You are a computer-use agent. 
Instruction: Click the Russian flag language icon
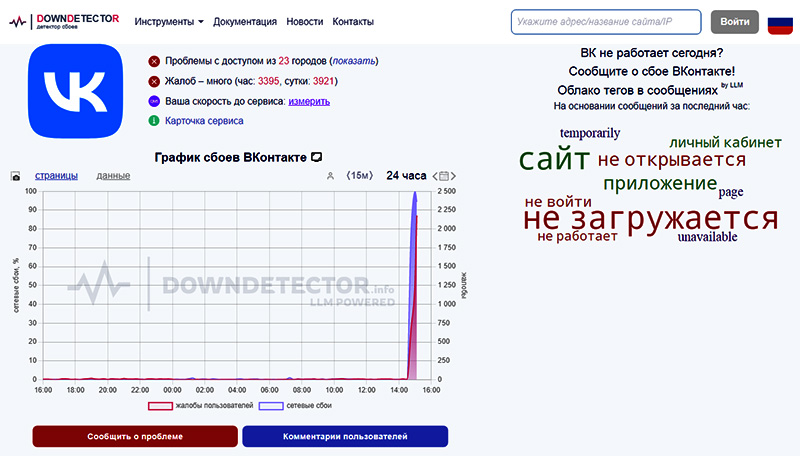click(780, 22)
